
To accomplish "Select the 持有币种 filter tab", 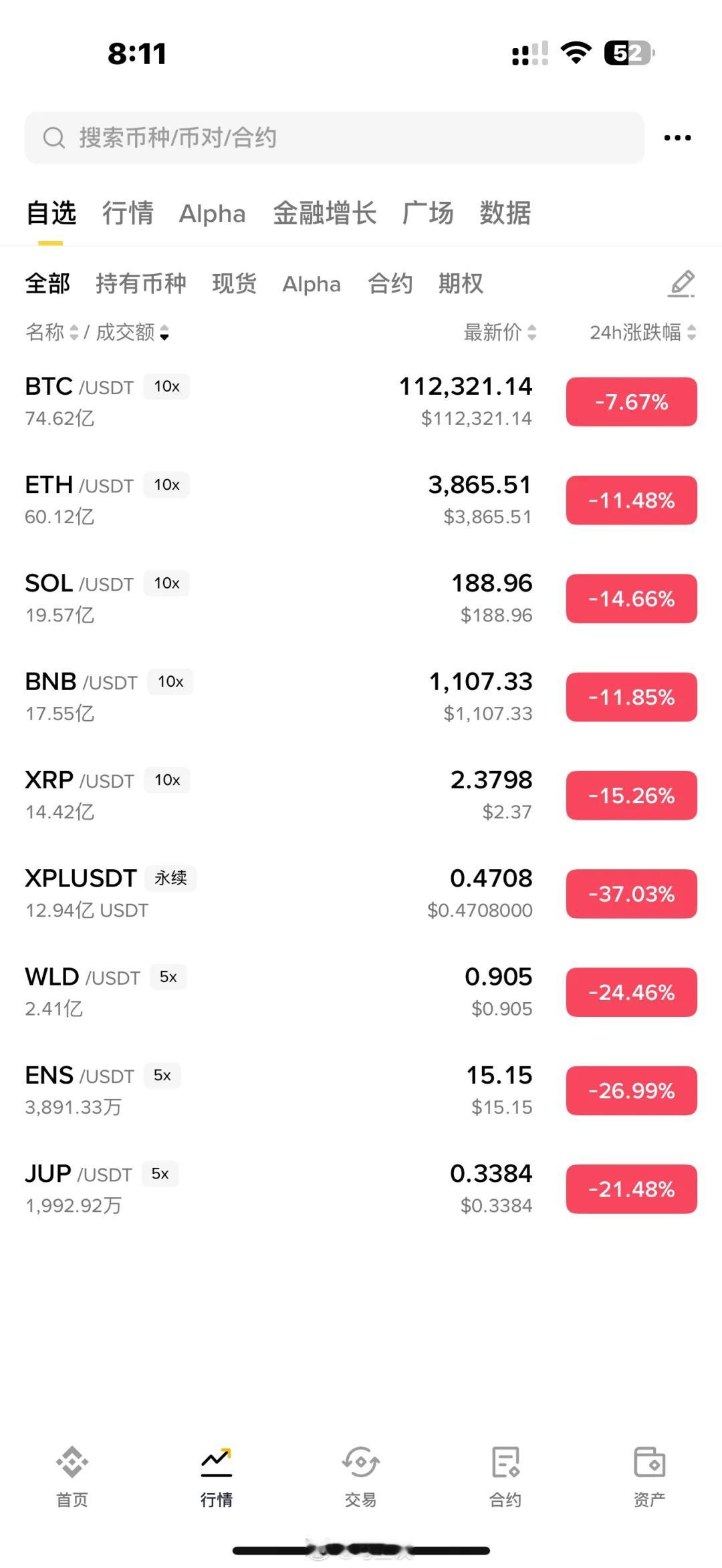I will [x=140, y=283].
